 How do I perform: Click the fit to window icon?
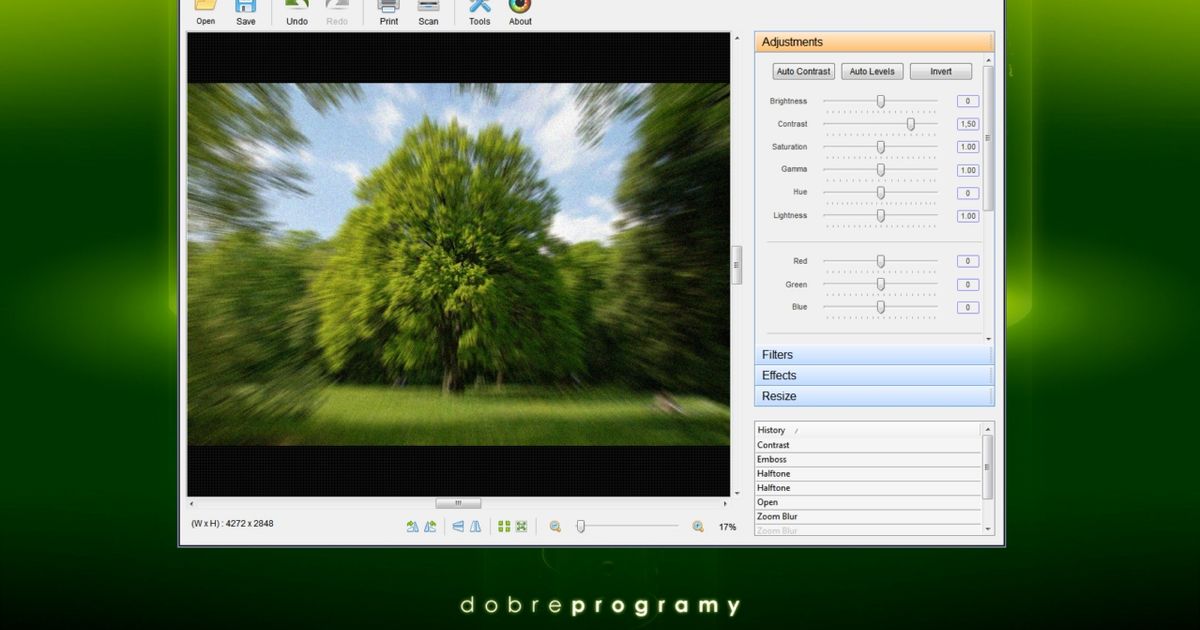pos(521,526)
